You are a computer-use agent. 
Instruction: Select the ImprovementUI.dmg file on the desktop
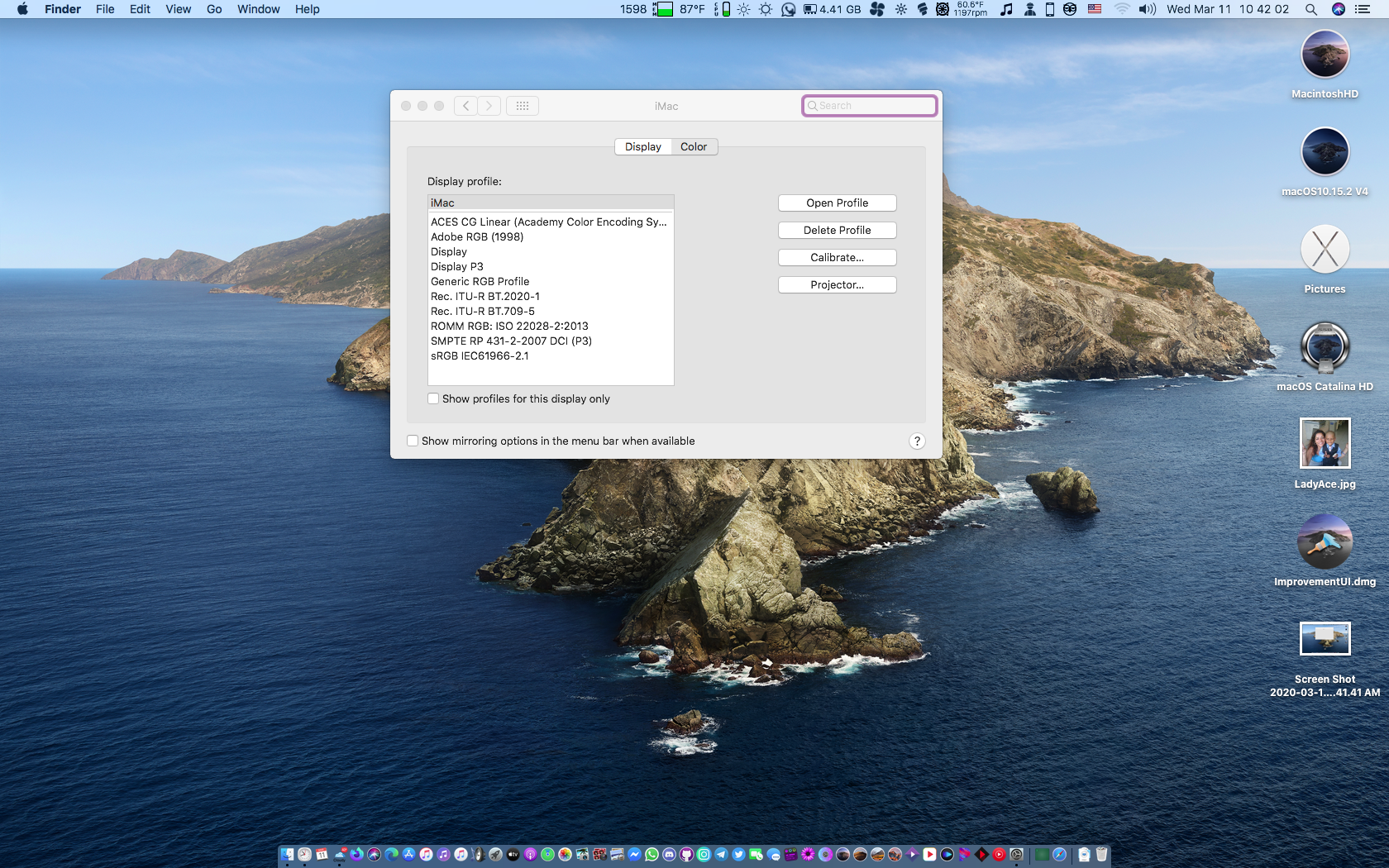pos(1325,542)
